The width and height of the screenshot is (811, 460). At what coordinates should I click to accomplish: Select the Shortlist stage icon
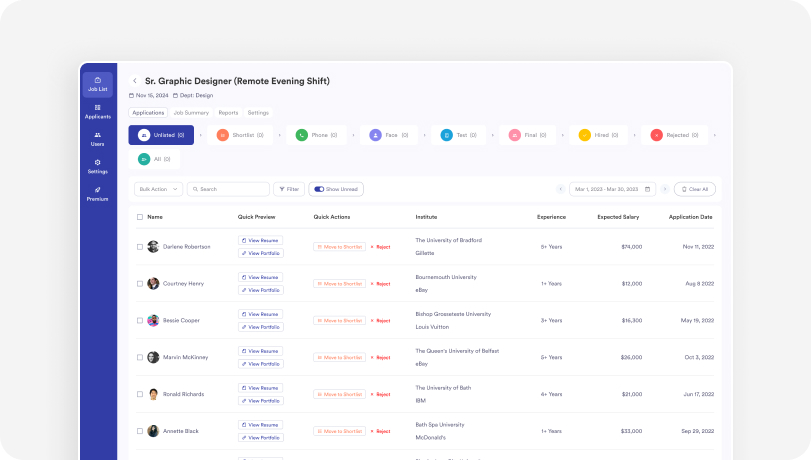[223, 135]
